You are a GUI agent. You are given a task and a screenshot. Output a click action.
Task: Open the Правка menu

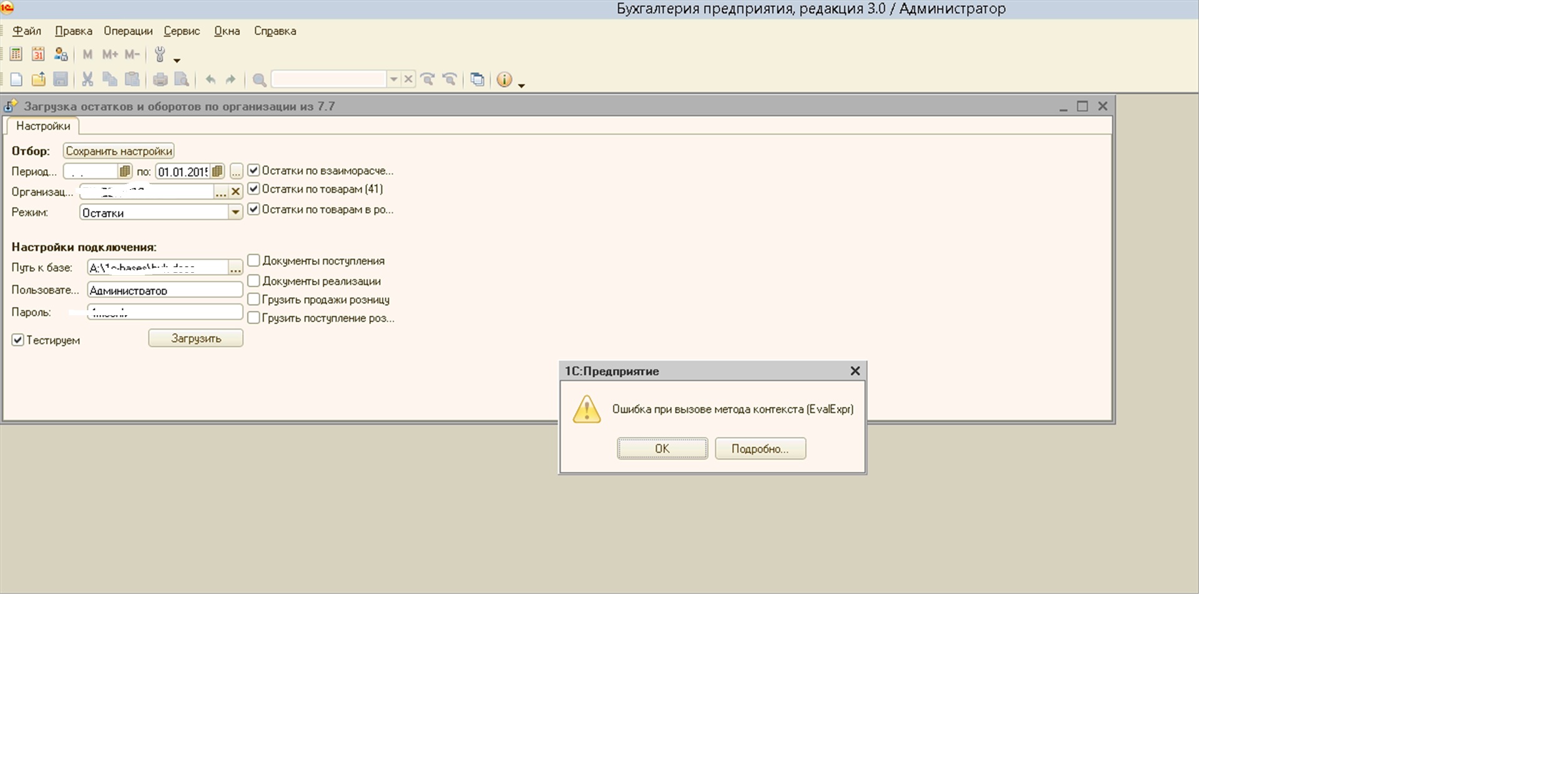[x=74, y=31]
